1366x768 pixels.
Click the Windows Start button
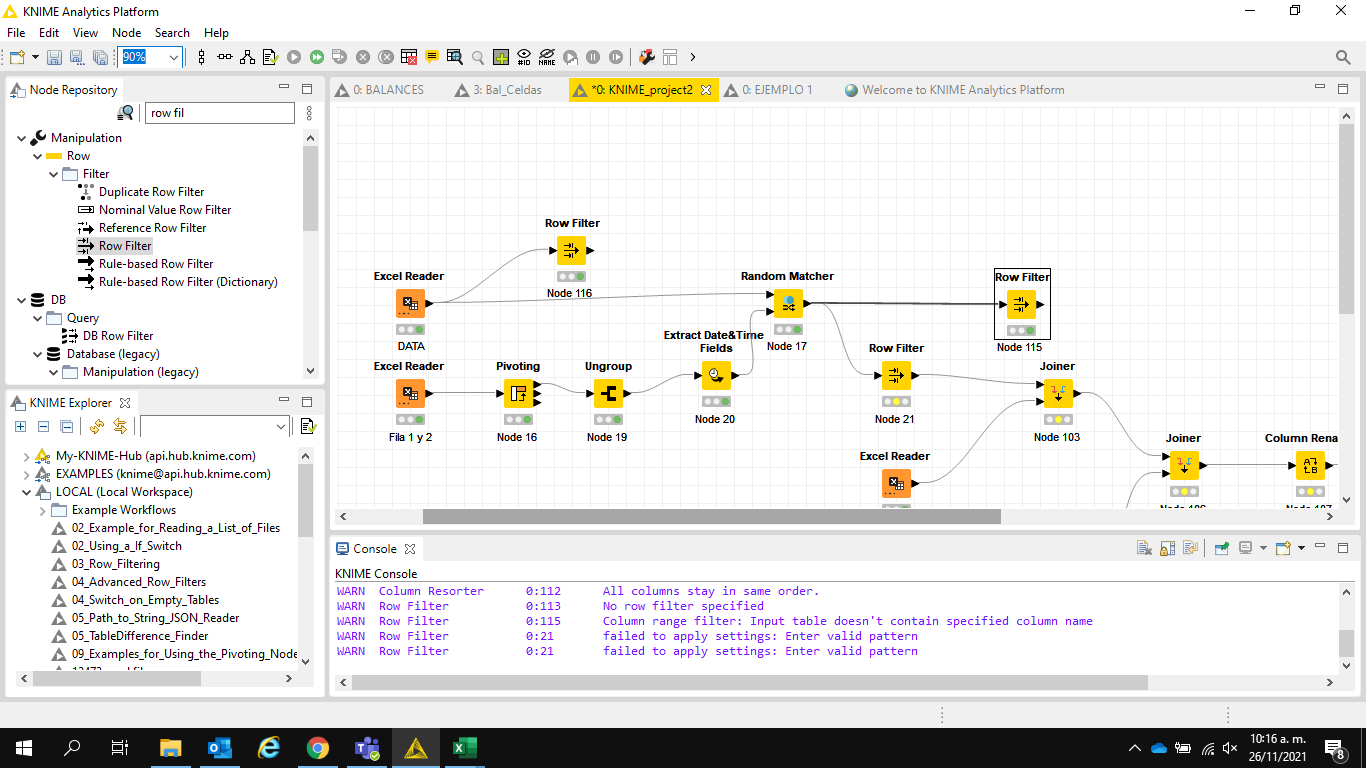[x=23, y=747]
